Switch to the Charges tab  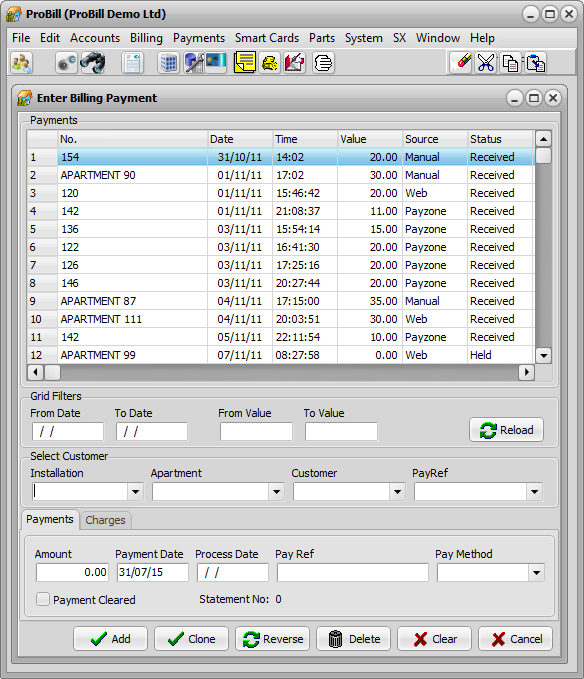(x=105, y=520)
